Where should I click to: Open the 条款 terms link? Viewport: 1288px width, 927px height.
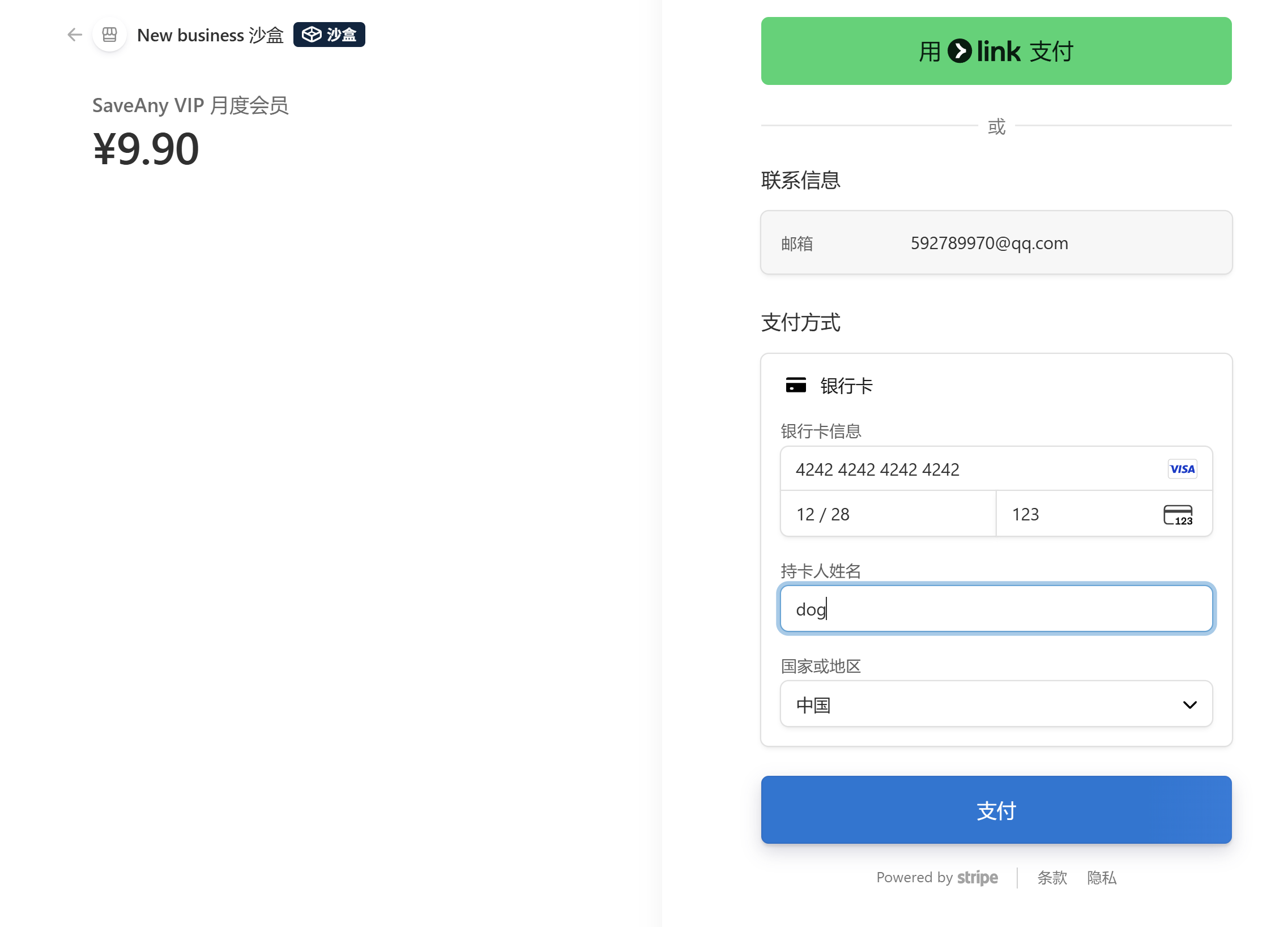pyautogui.click(x=1052, y=878)
